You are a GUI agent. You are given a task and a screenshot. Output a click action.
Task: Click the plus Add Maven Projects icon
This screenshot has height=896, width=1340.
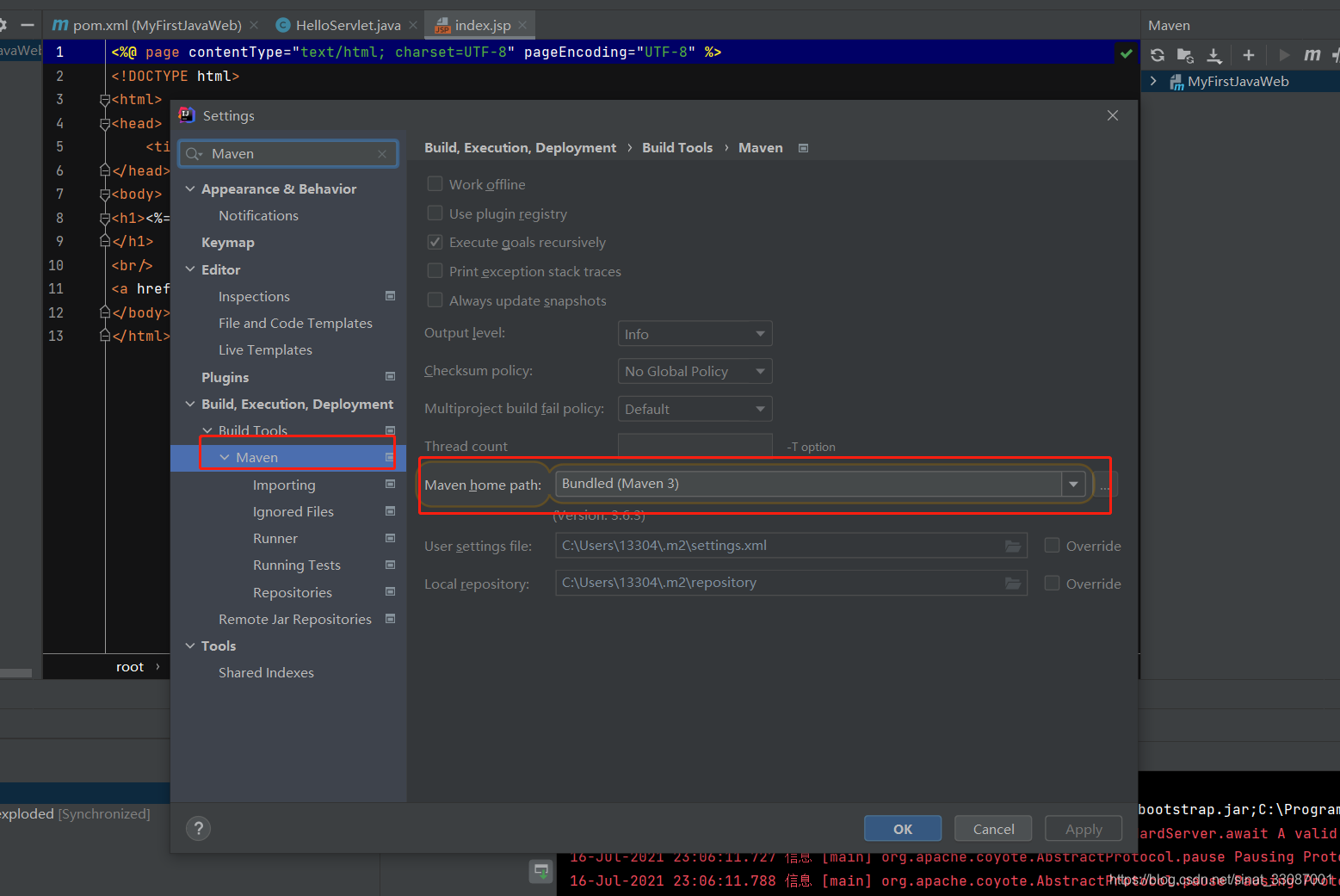point(1249,55)
